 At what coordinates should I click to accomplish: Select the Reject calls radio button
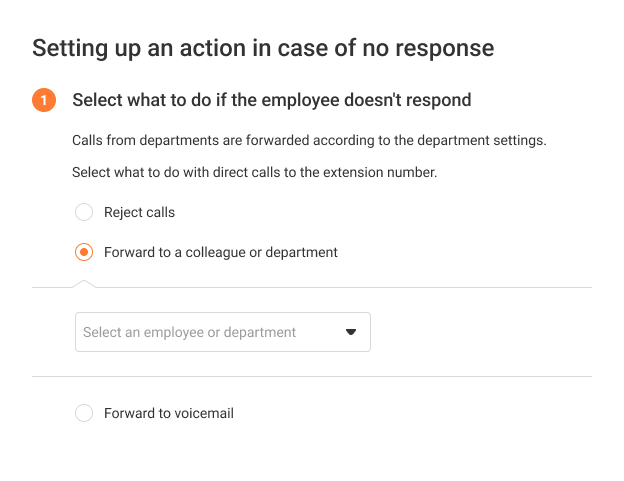pyautogui.click(x=84, y=212)
